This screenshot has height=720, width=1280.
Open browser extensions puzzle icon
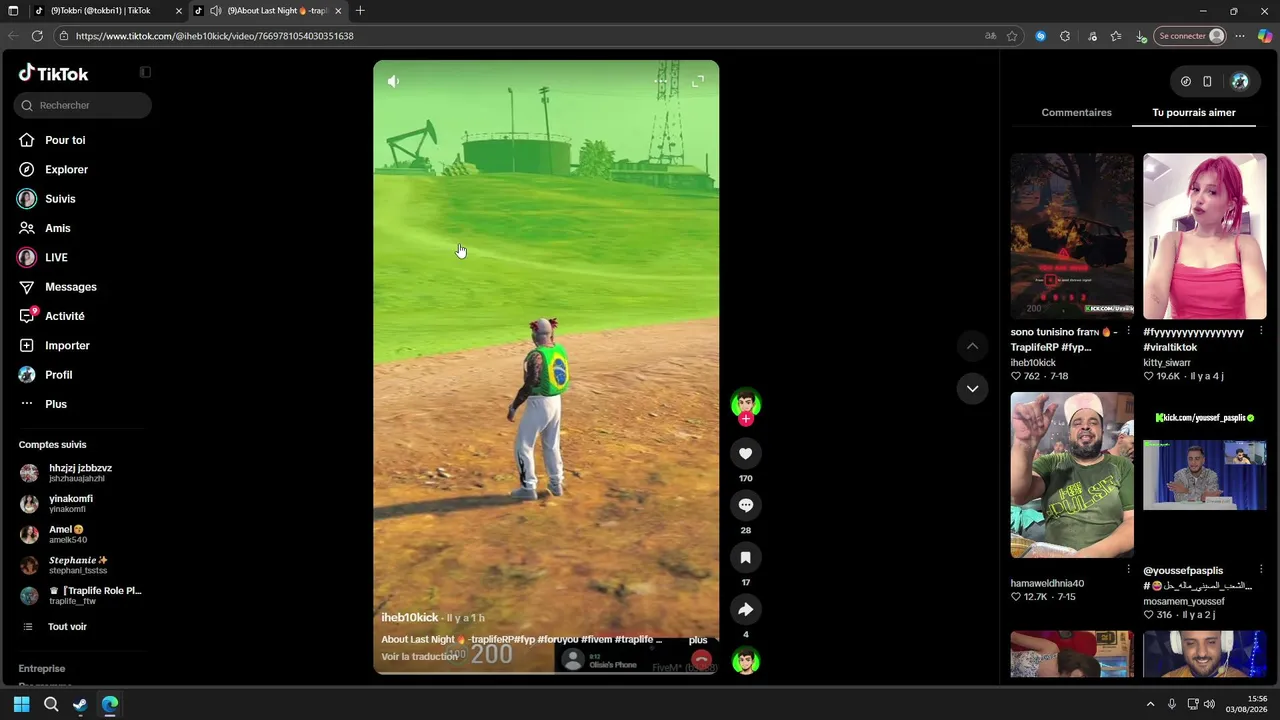coord(1065,36)
